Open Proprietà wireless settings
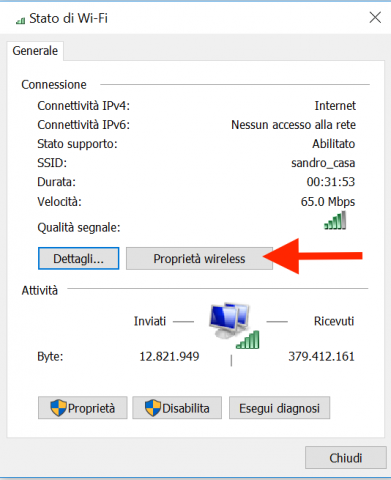This screenshot has width=391, height=480. point(199,258)
